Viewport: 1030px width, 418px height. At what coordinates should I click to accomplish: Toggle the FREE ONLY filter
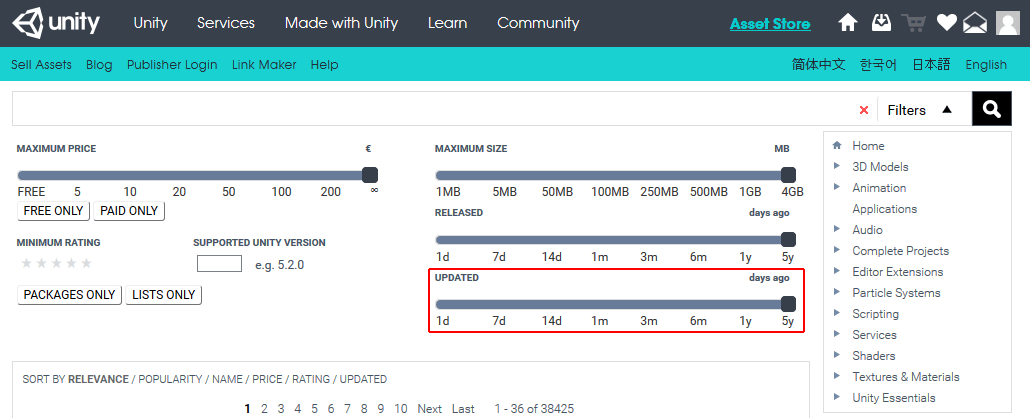(53, 211)
